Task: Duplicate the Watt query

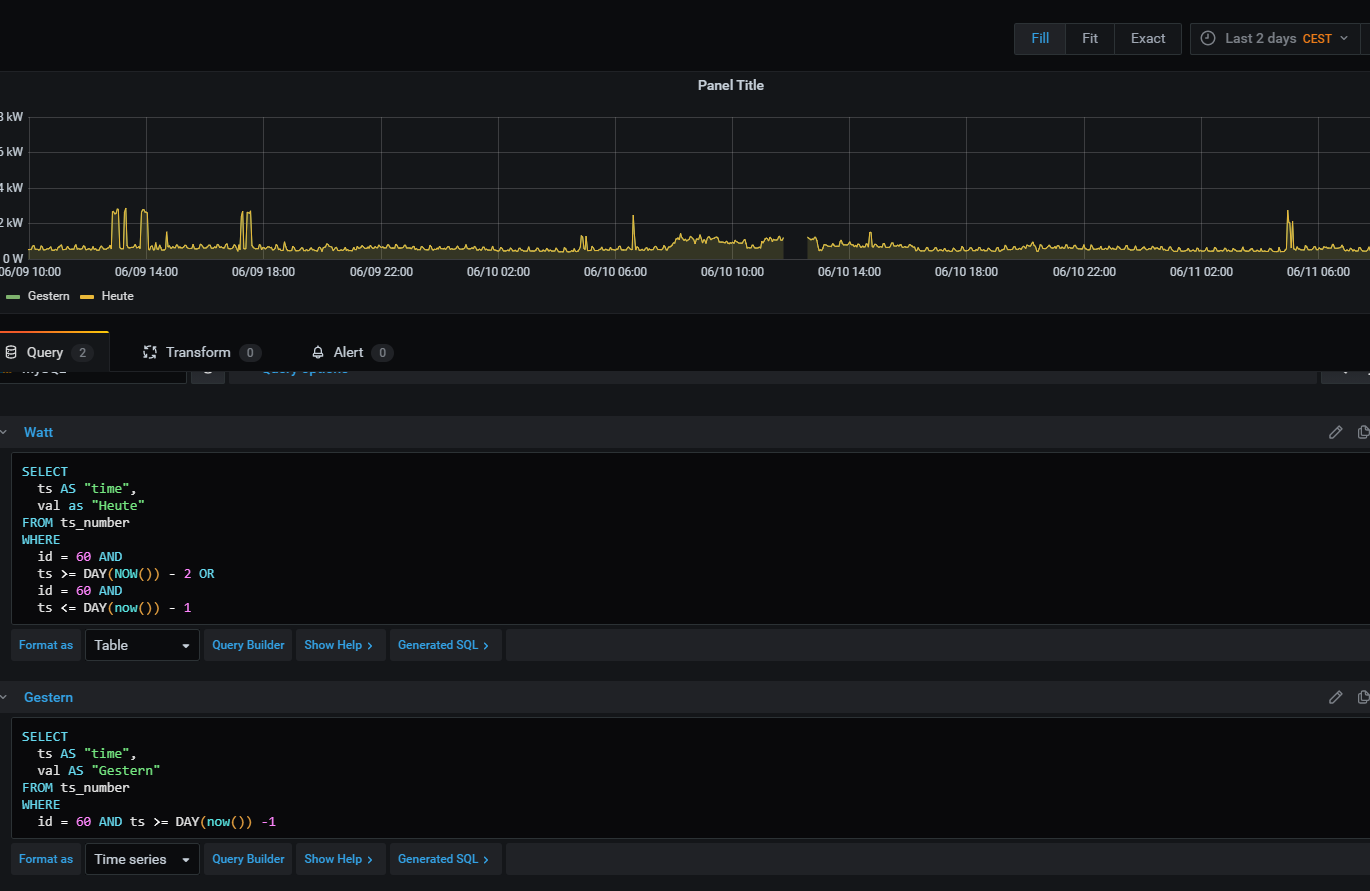Action: point(1363,432)
